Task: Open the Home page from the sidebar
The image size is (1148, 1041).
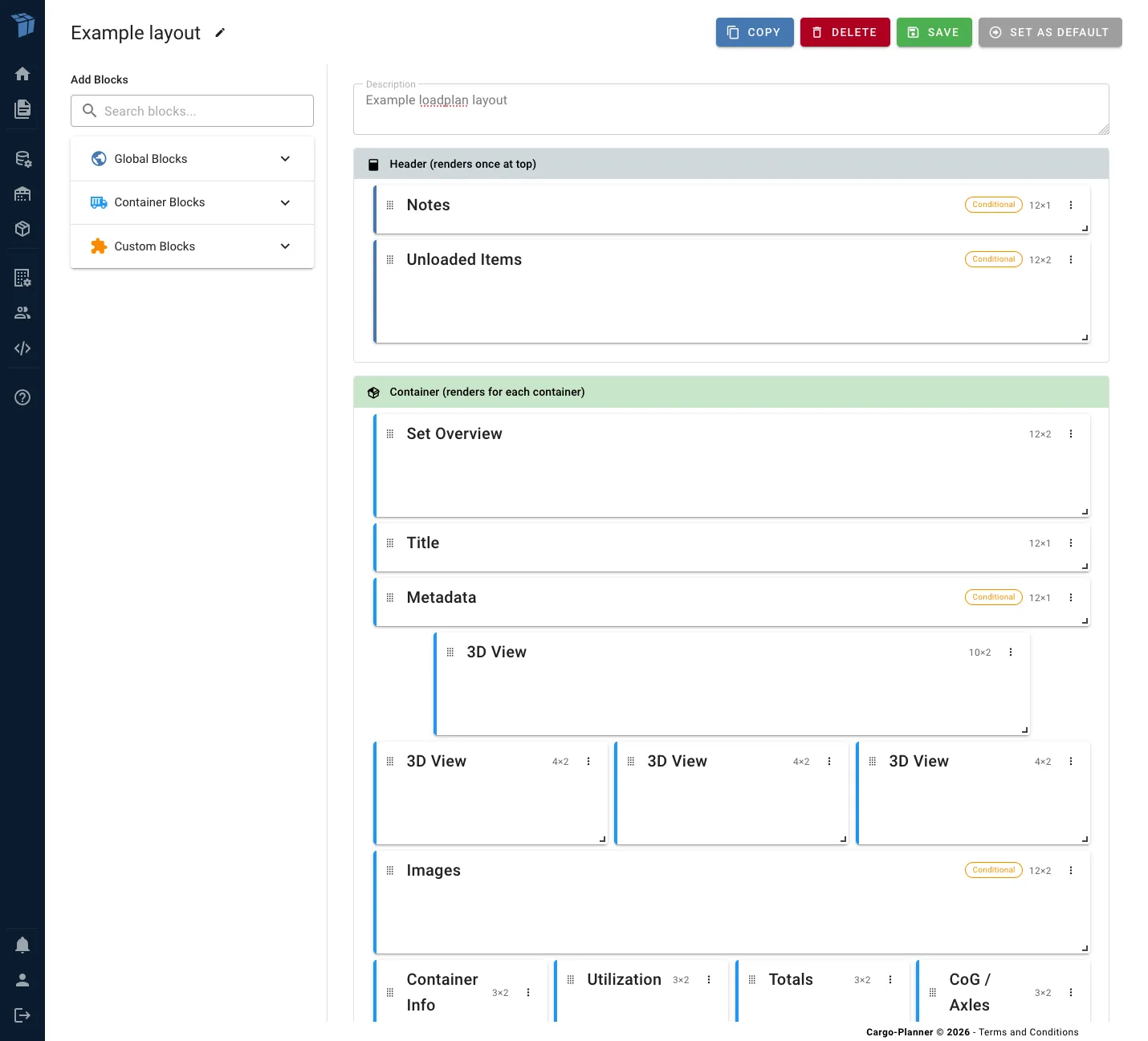Action: 22,73
